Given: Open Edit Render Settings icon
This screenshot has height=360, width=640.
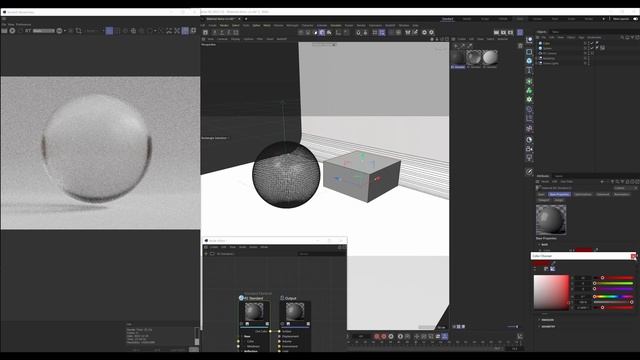Looking at the screenshot, I should [511, 32].
